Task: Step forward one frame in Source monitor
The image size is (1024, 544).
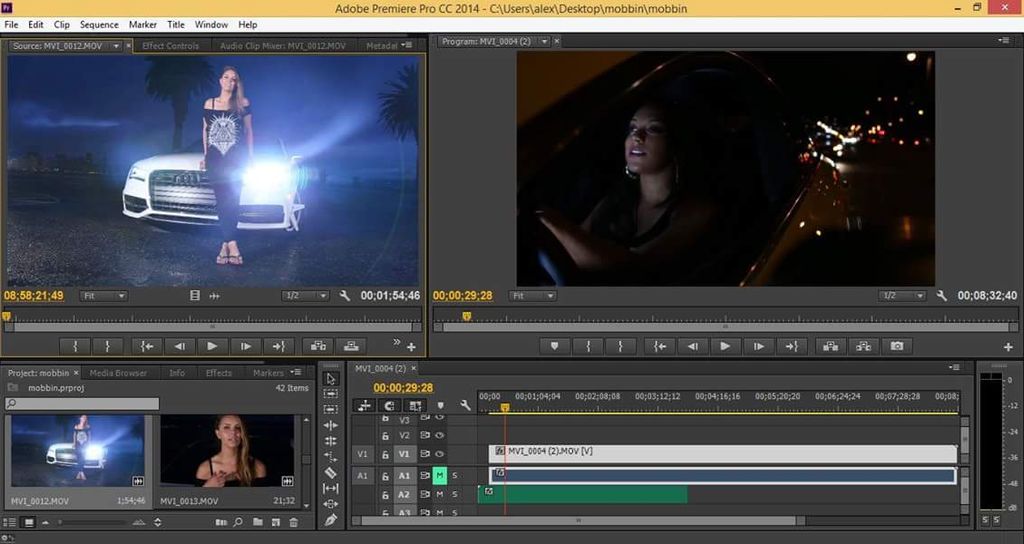Action: pos(246,346)
